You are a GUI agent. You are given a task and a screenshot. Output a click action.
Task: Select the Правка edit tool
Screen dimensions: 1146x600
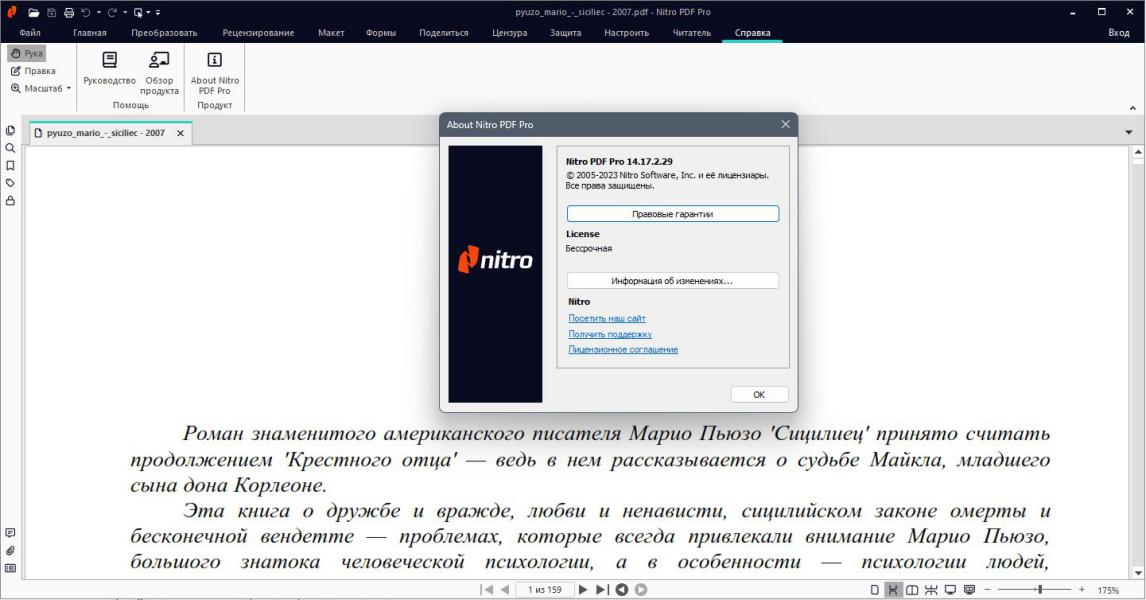pyautogui.click(x=34, y=71)
